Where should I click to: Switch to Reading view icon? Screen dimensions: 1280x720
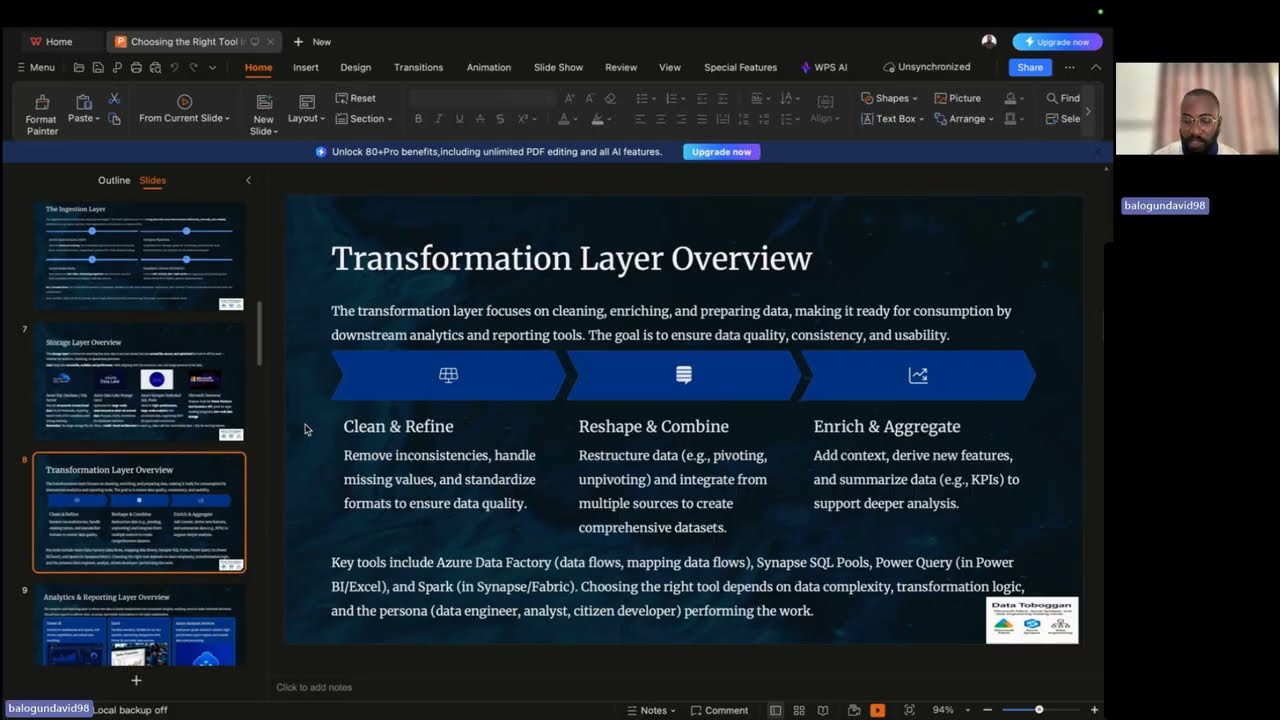tap(823, 710)
